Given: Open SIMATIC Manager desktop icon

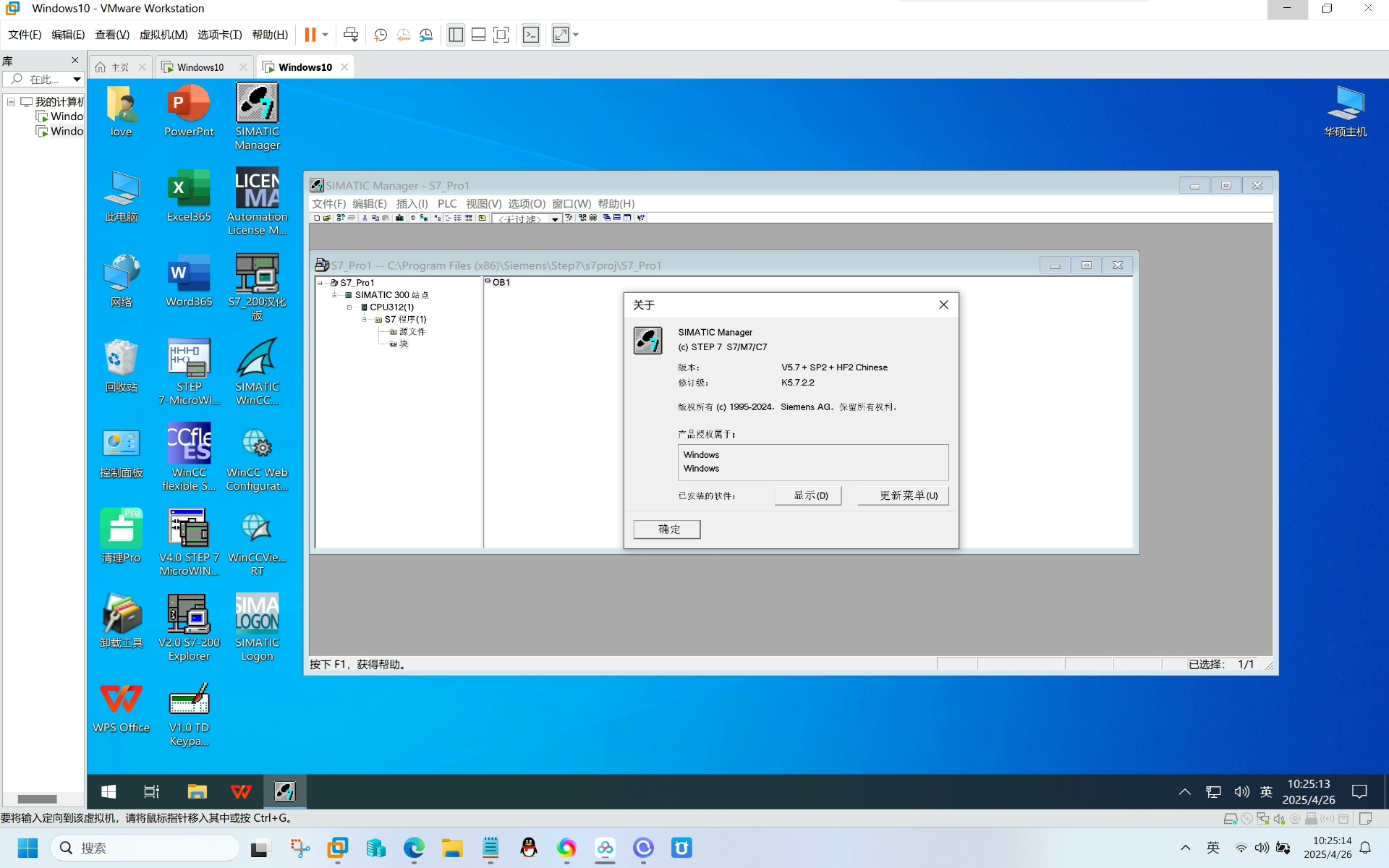Looking at the screenshot, I should click(x=257, y=116).
